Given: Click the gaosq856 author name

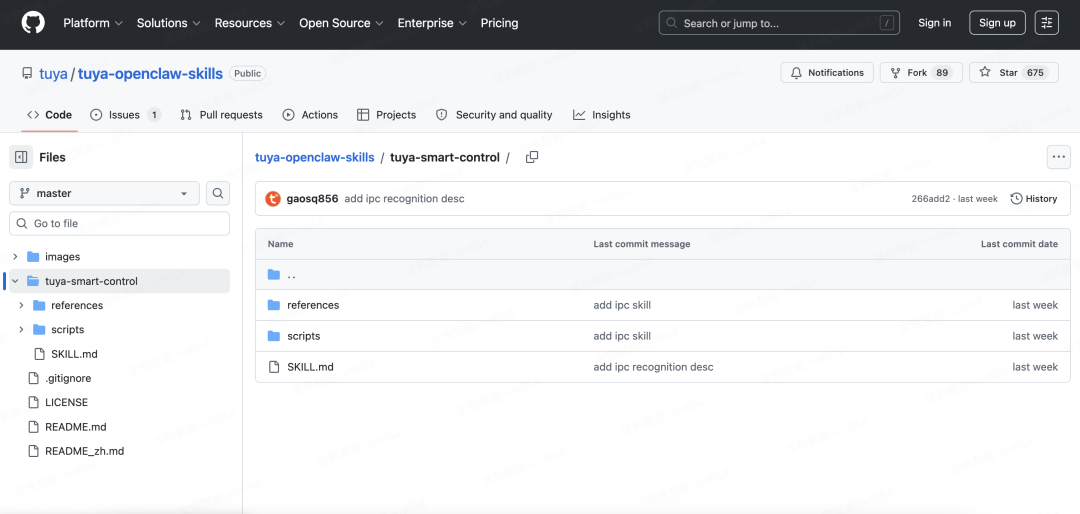Looking at the screenshot, I should click(312, 198).
